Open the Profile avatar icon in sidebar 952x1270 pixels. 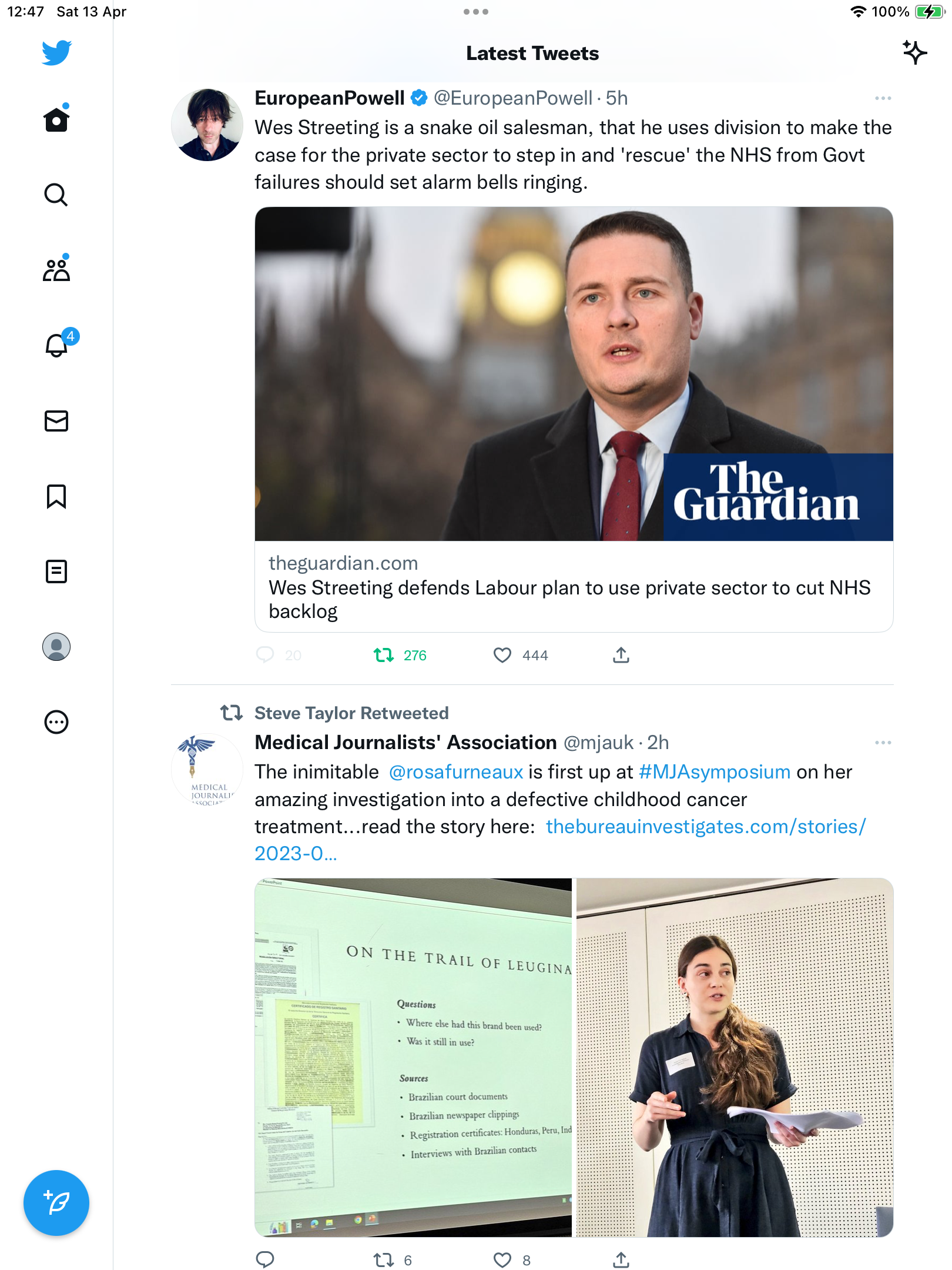[x=56, y=647]
